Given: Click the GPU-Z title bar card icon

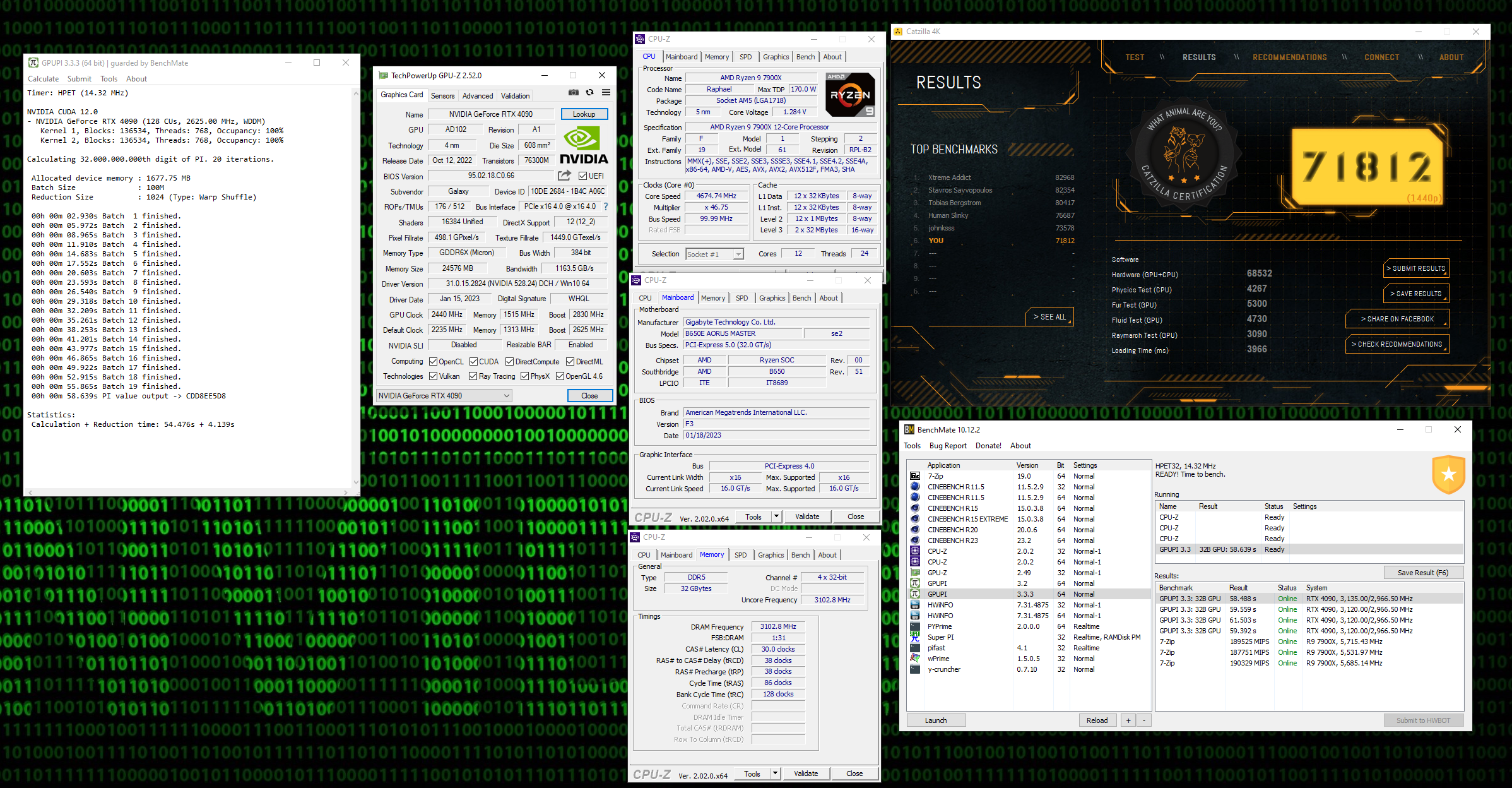Looking at the screenshot, I should 383,75.
